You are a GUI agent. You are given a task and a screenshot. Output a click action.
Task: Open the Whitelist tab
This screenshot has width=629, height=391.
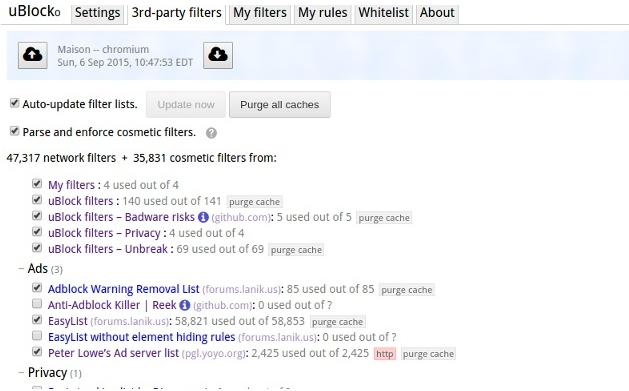tap(383, 13)
